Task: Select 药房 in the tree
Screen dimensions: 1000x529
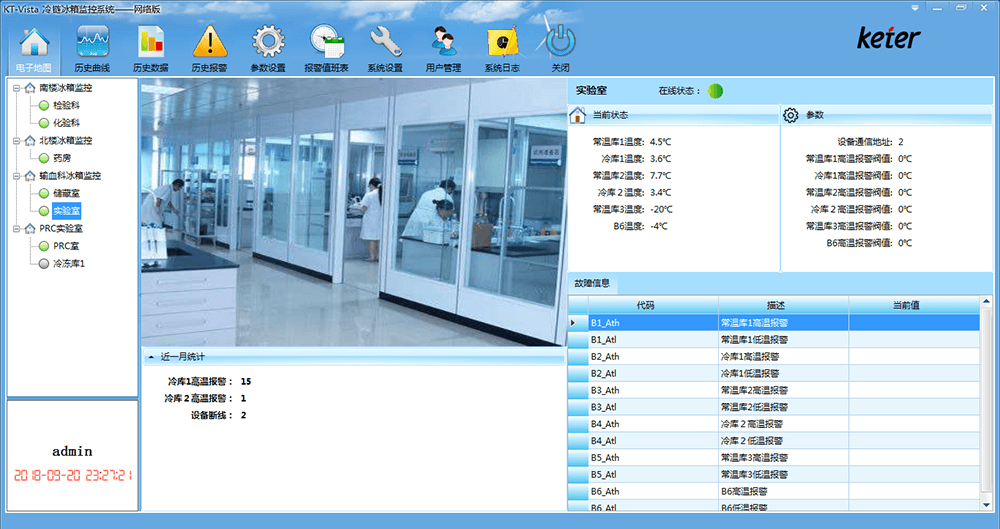Action: coord(62,158)
